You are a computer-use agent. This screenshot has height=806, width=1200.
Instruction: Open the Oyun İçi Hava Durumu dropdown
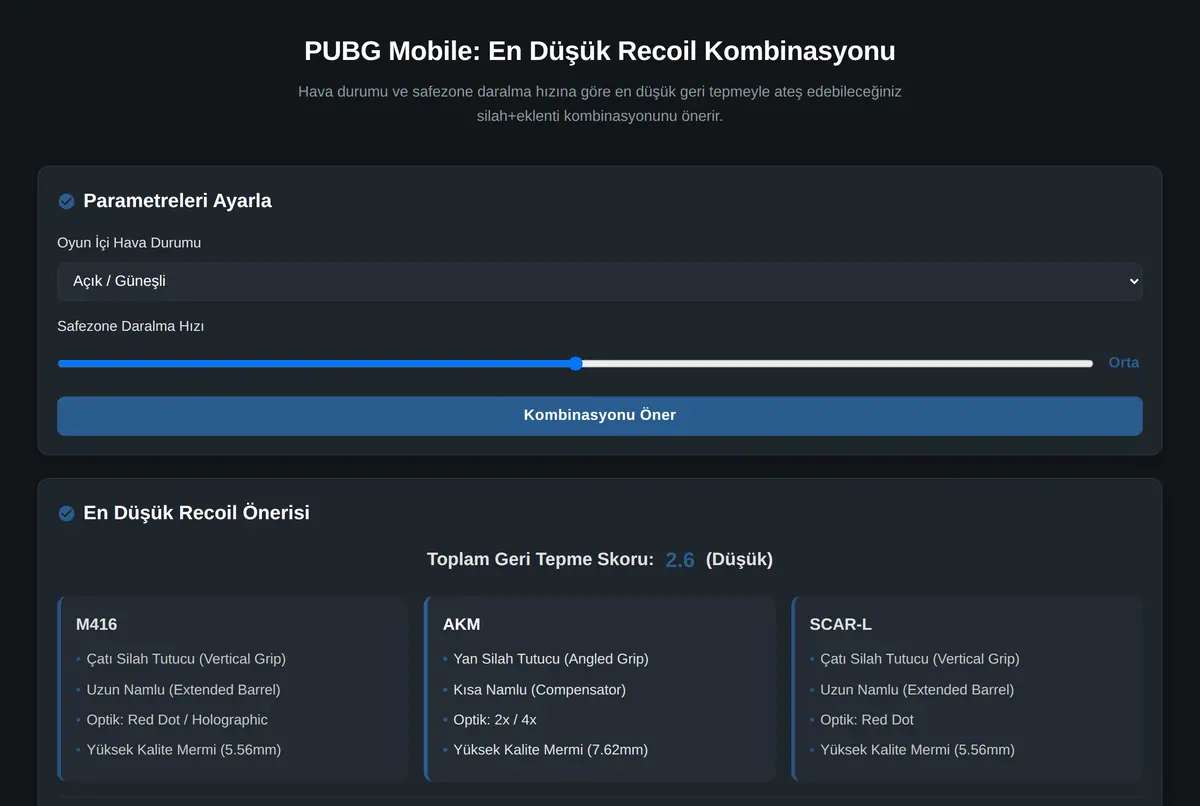(x=600, y=281)
